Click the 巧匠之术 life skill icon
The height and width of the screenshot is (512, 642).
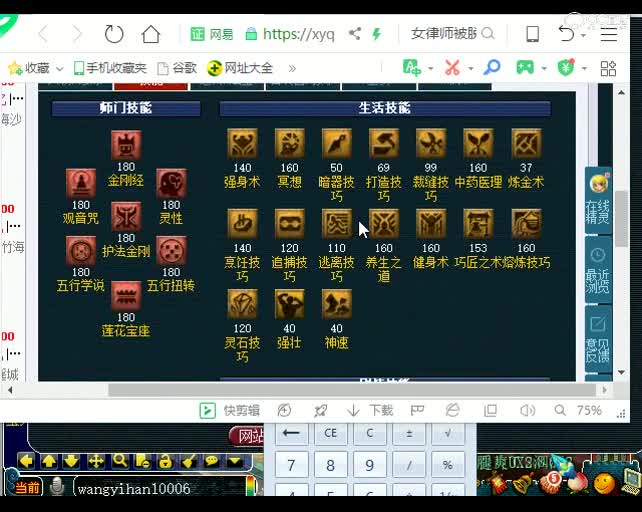point(478,224)
